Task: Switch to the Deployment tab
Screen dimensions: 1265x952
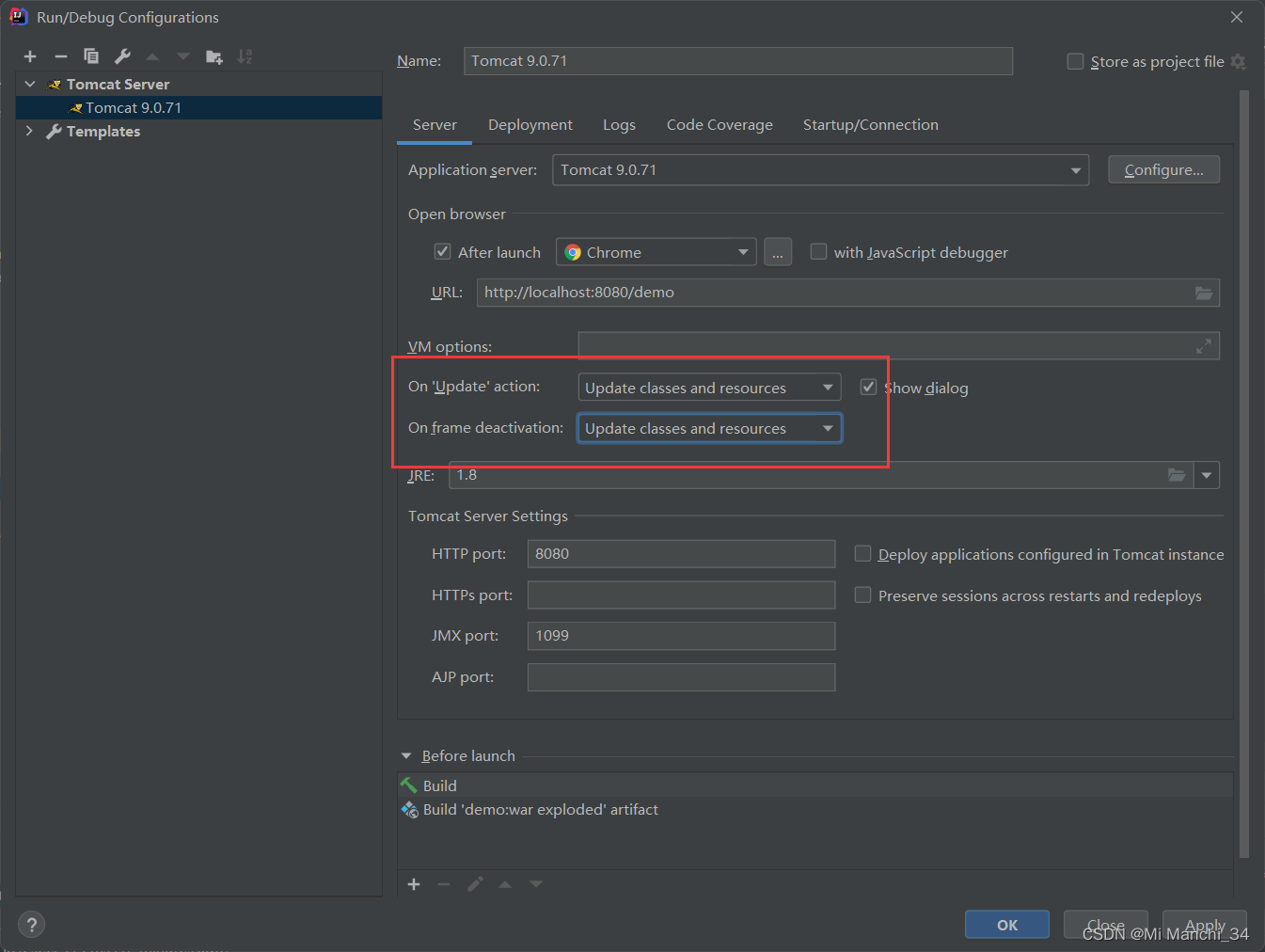Action: (x=530, y=125)
